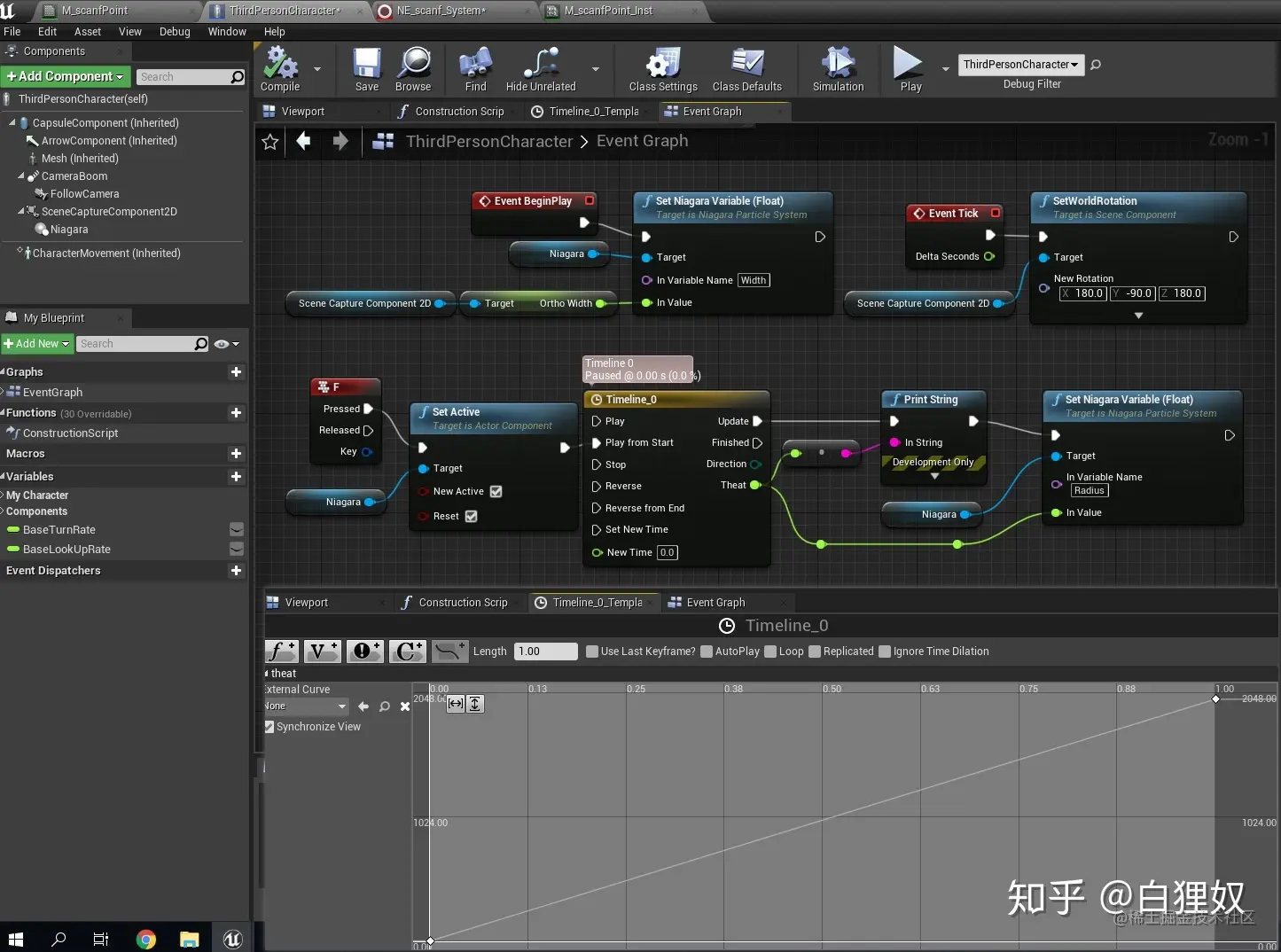Open Chrome from the taskbar
1281x952 pixels.
tap(146, 939)
